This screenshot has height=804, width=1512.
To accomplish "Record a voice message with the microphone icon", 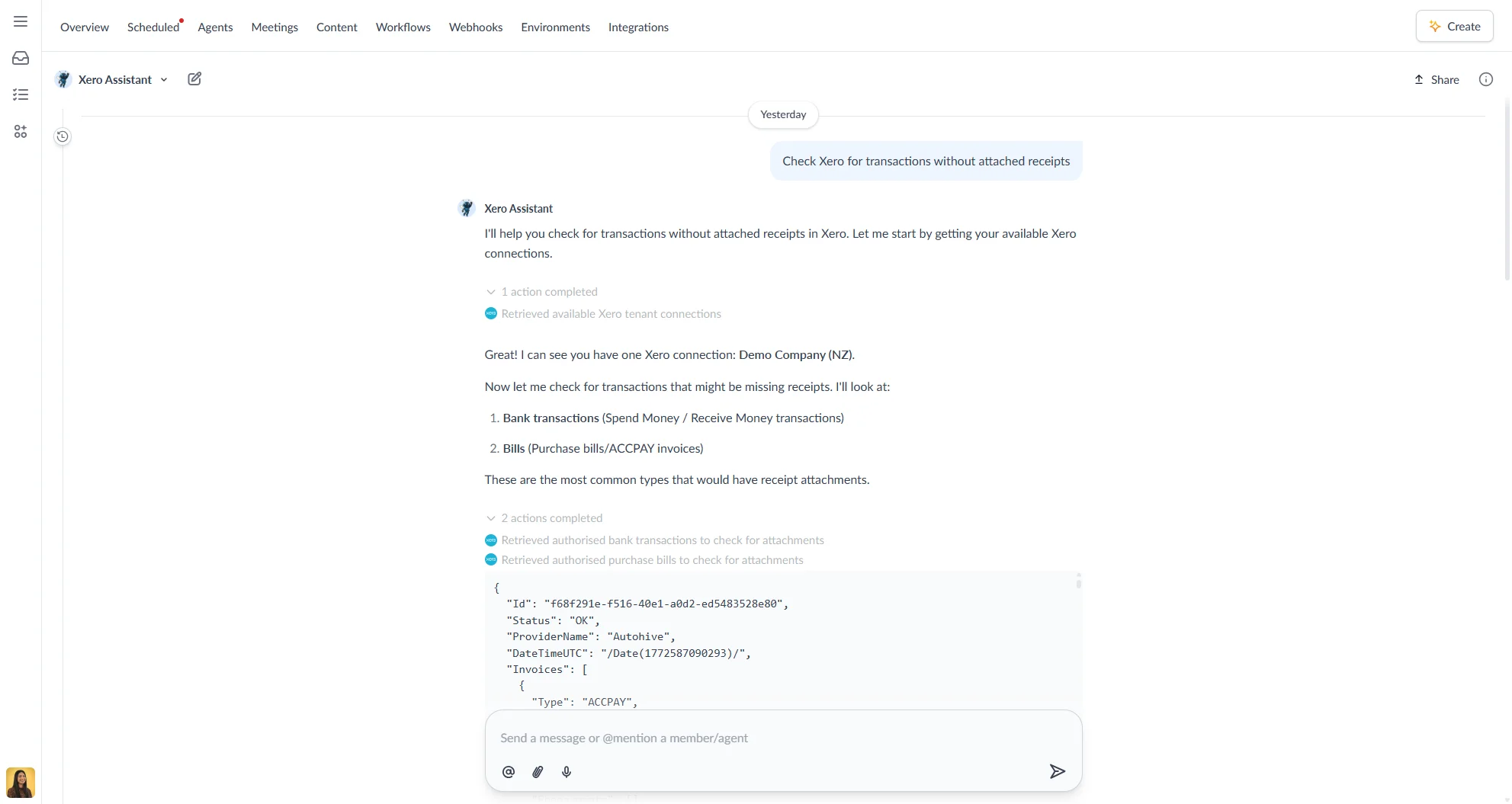I will (x=566, y=771).
